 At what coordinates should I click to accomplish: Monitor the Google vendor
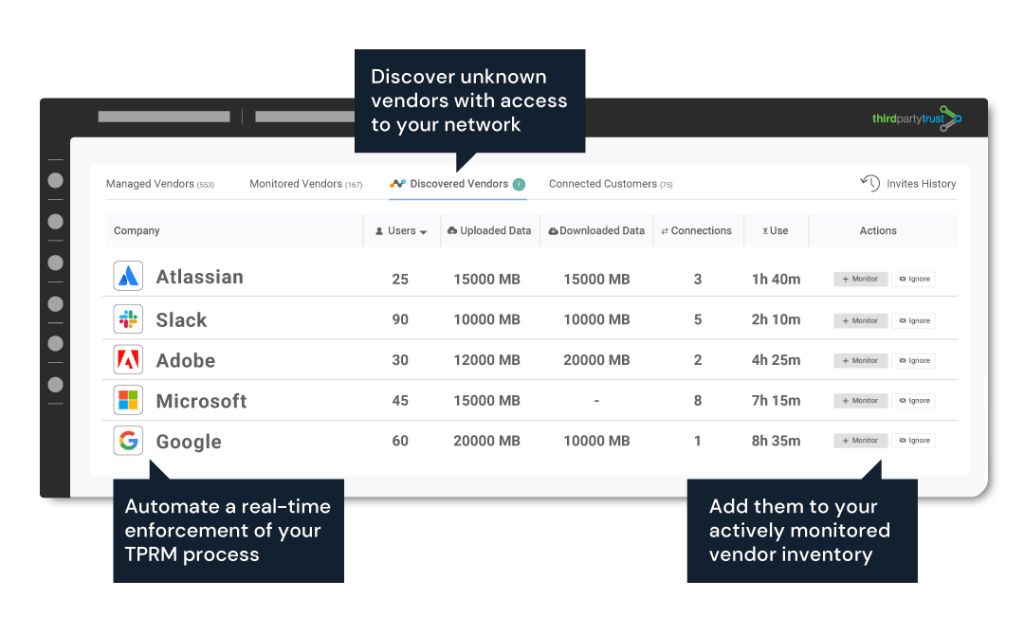point(860,440)
